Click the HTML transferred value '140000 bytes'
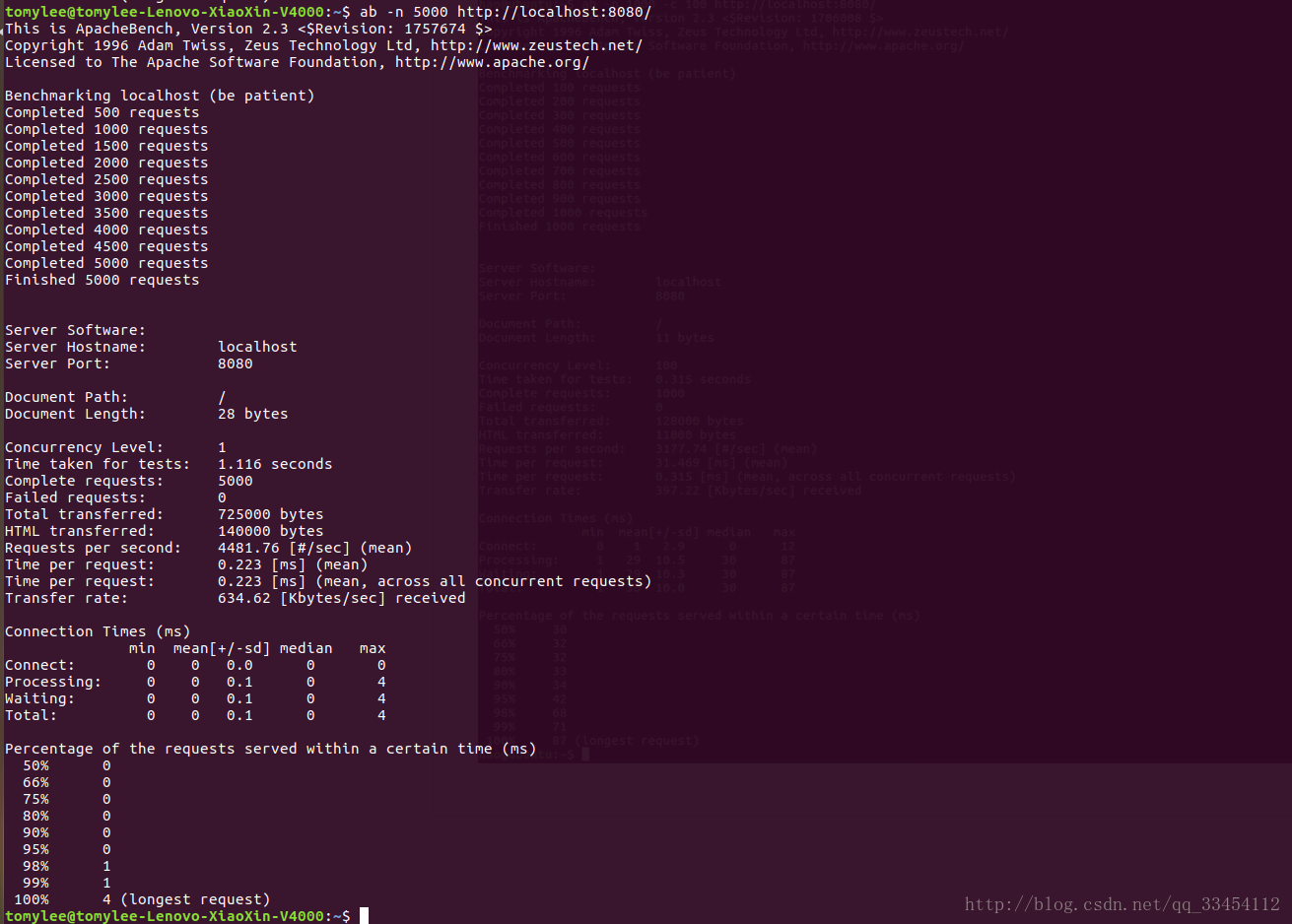Image resolution: width=1292 pixels, height=924 pixels. (x=271, y=531)
